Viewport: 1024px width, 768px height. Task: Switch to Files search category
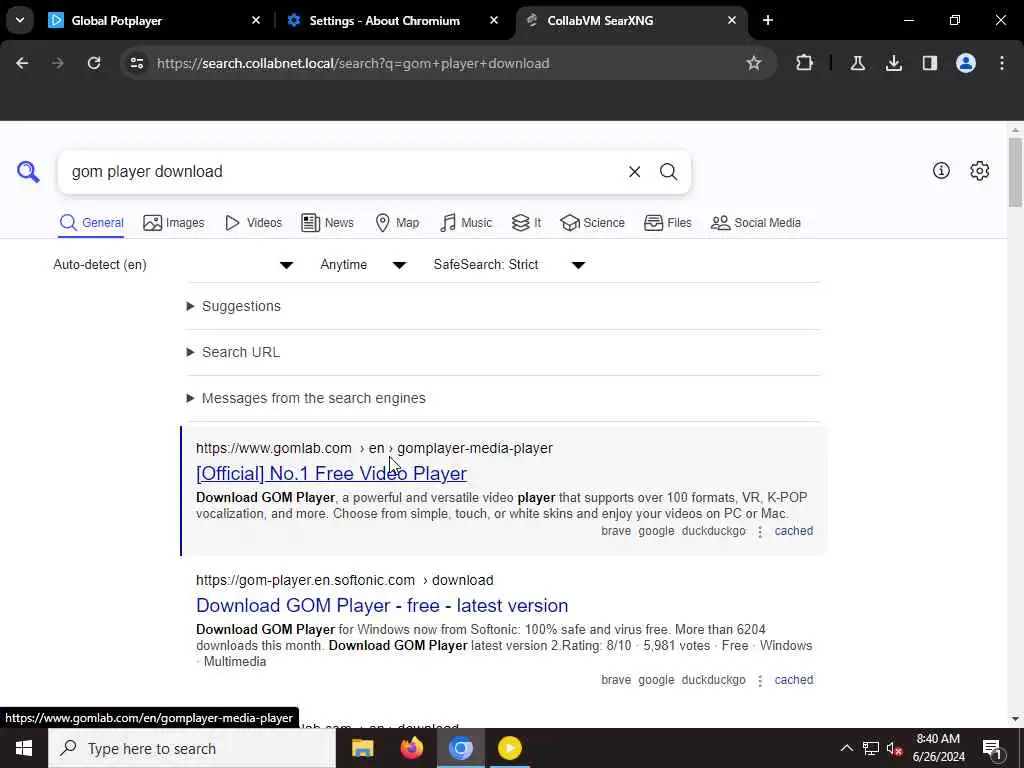(x=667, y=223)
